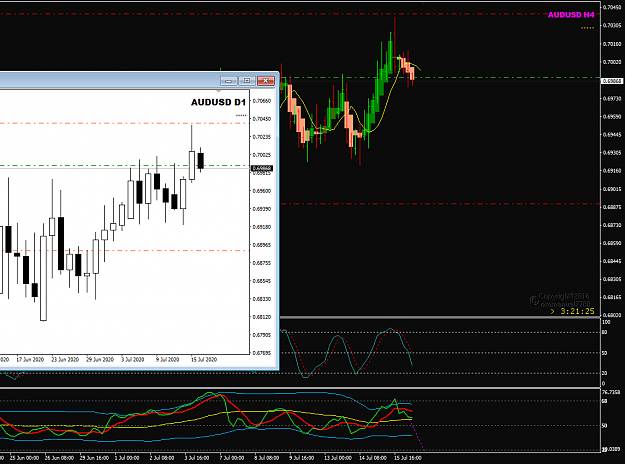625x464 pixels.
Task: Click the AUDUSD D1 chart title
Action: 218,102
